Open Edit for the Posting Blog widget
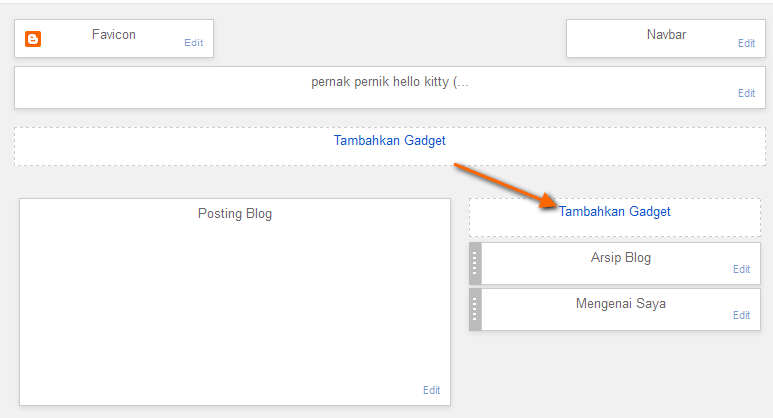This screenshot has height=418, width=773. tap(431, 390)
